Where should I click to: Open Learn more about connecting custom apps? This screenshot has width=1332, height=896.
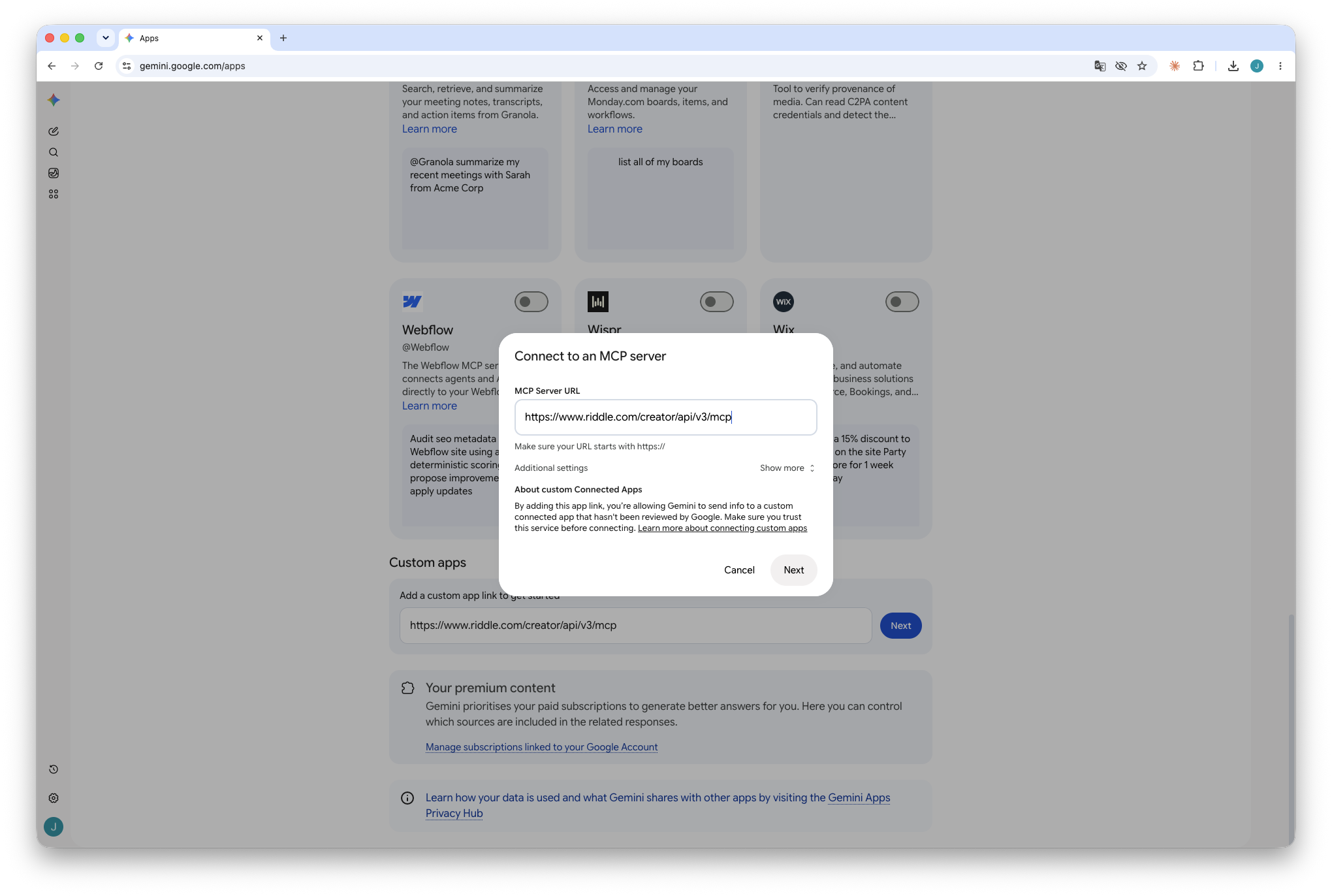[722, 528]
